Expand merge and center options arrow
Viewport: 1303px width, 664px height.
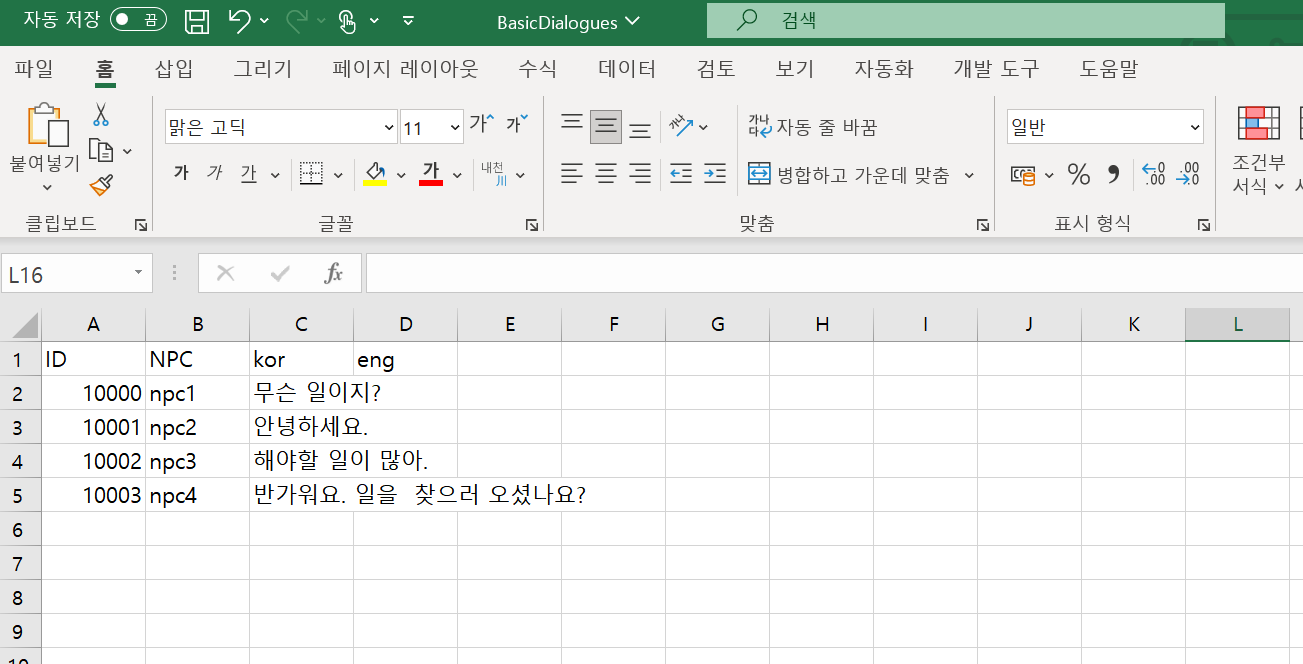coord(969,175)
